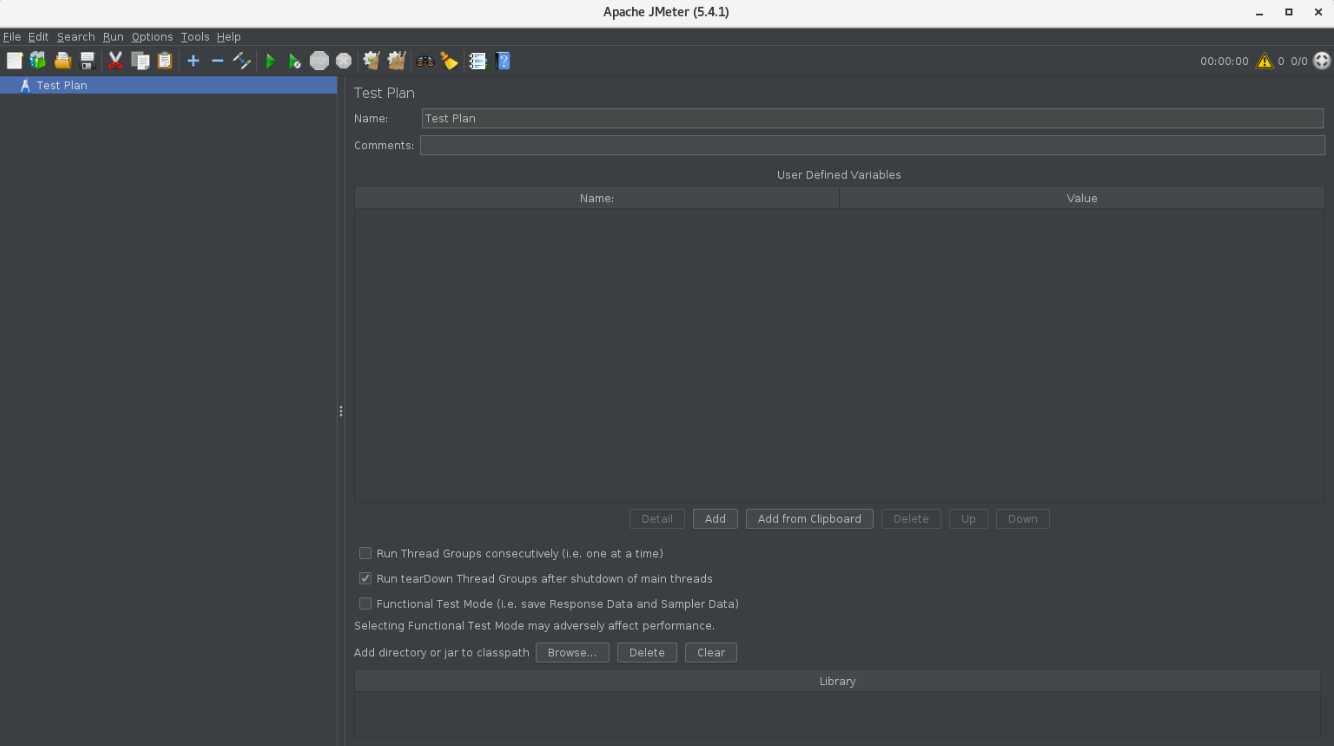Viewport: 1334px width, 746px height.
Task: Click the Clear classpath button
Action: click(x=711, y=652)
